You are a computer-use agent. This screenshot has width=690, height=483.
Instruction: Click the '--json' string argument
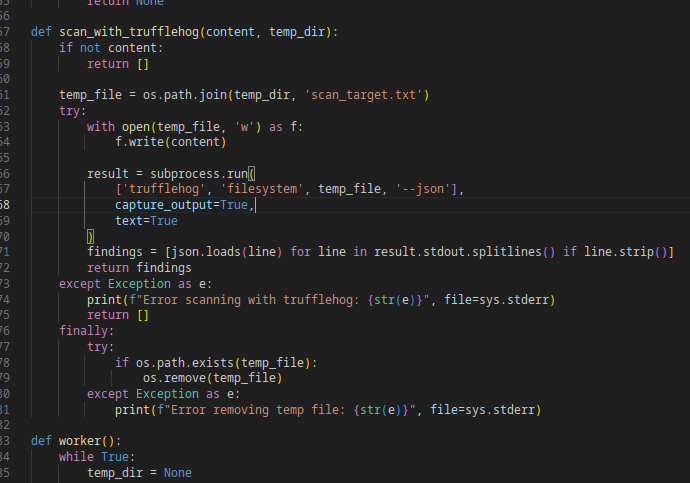[x=423, y=189]
